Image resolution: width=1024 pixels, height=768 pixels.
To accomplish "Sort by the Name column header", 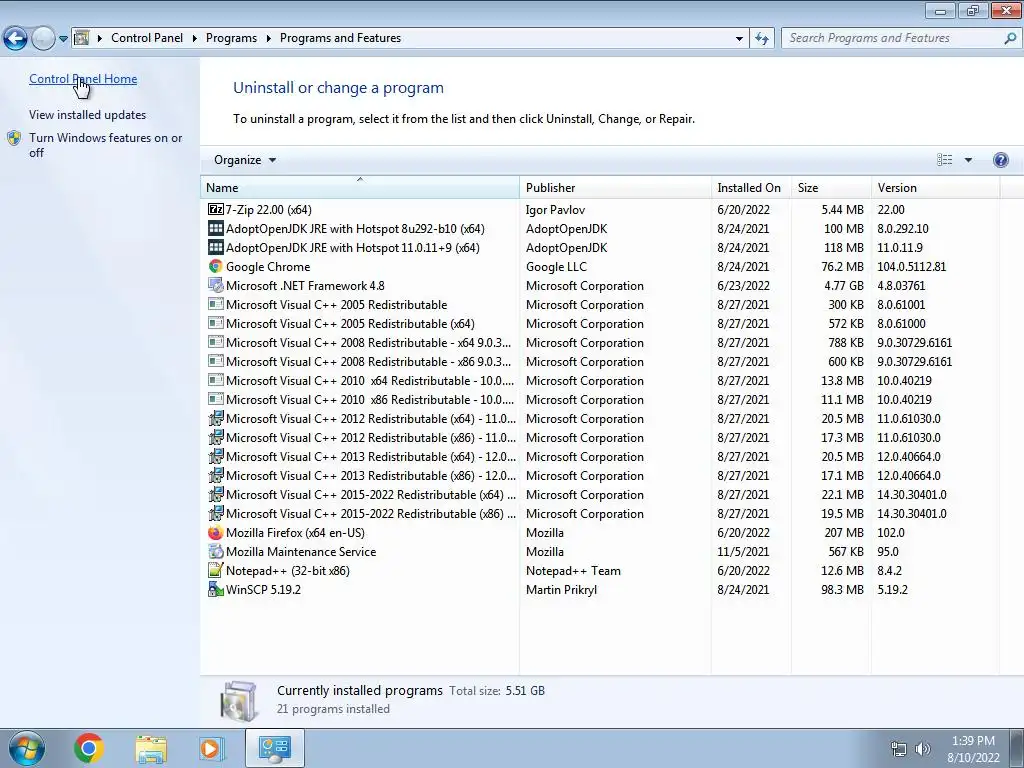I will tap(360, 187).
